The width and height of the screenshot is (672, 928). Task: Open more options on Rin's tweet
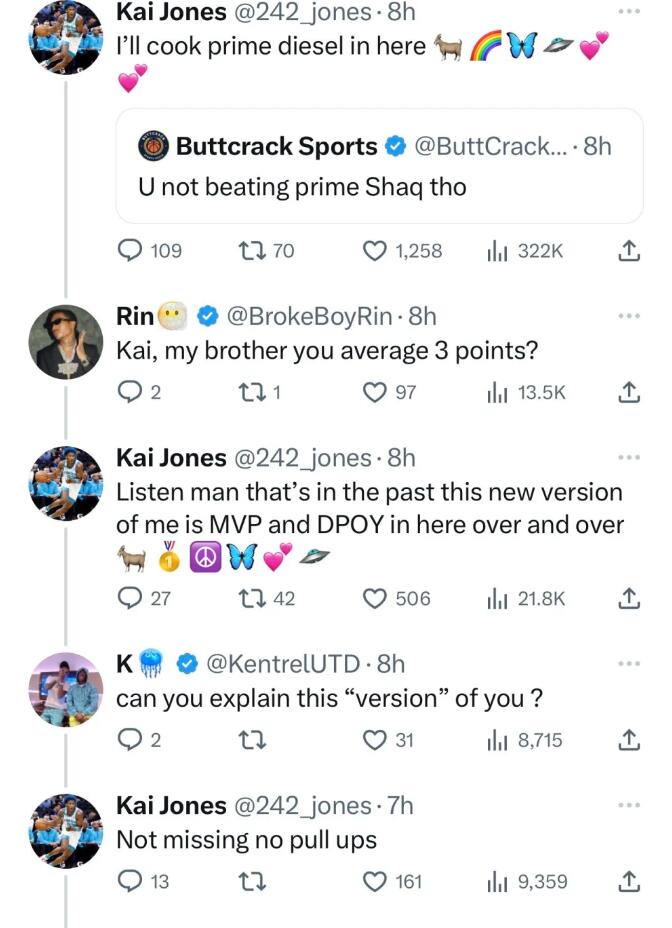(x=628, y=316)
